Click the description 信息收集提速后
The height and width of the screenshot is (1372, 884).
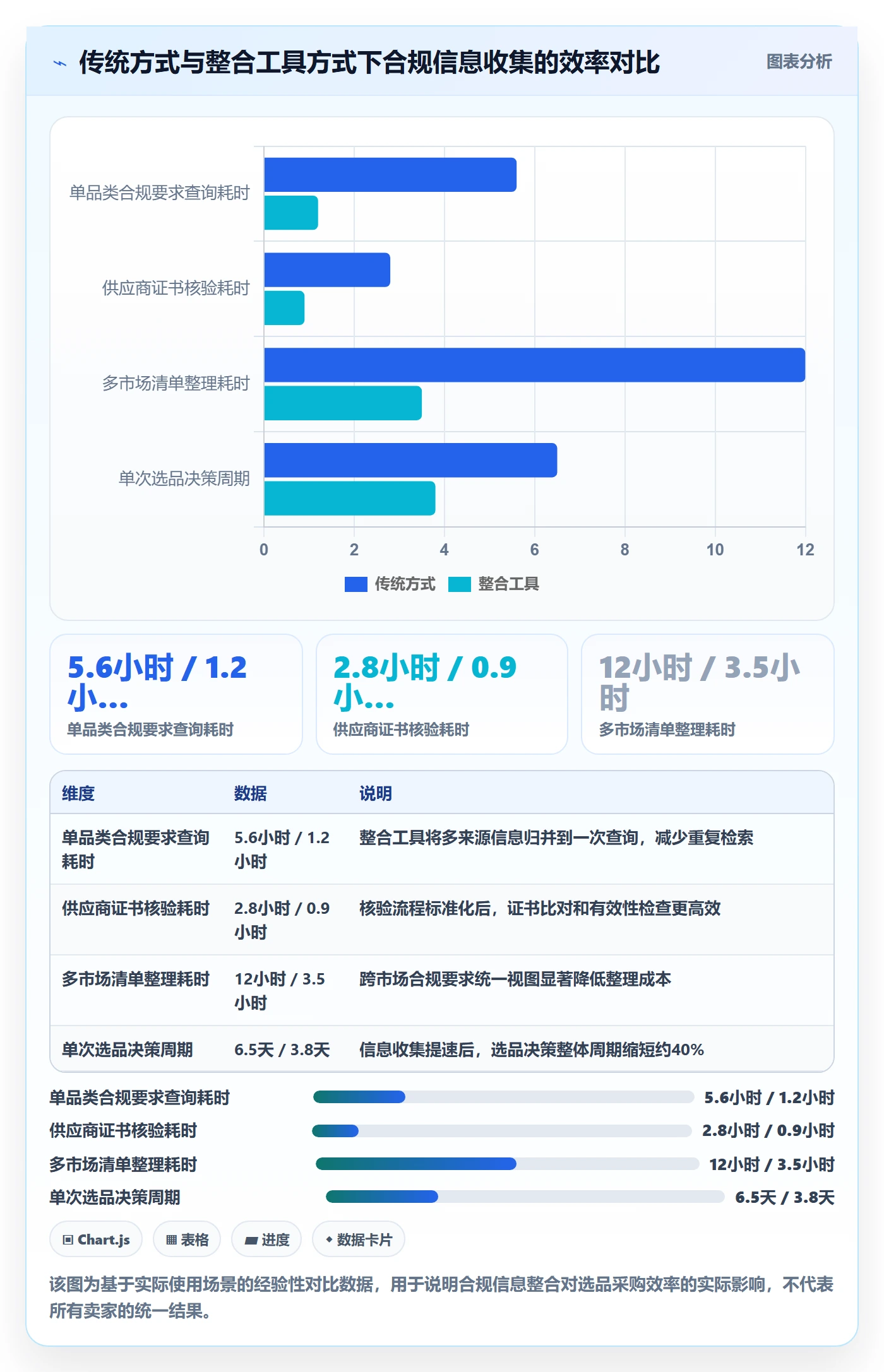[x=532, y=1050]
